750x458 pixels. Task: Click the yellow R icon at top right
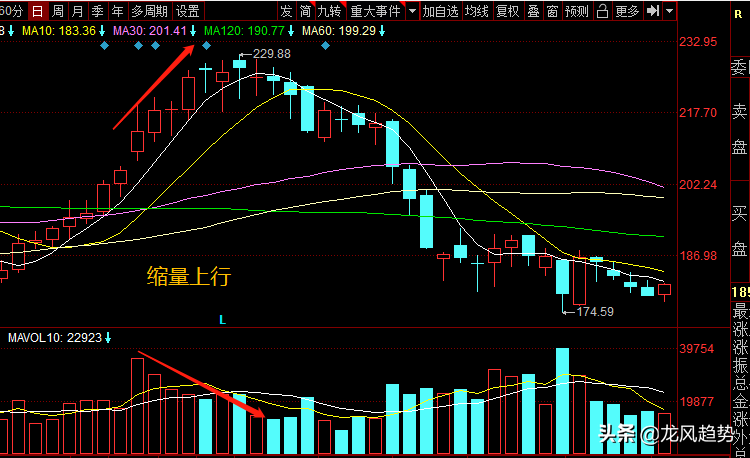pyautogui.click(x=739, y=14)
